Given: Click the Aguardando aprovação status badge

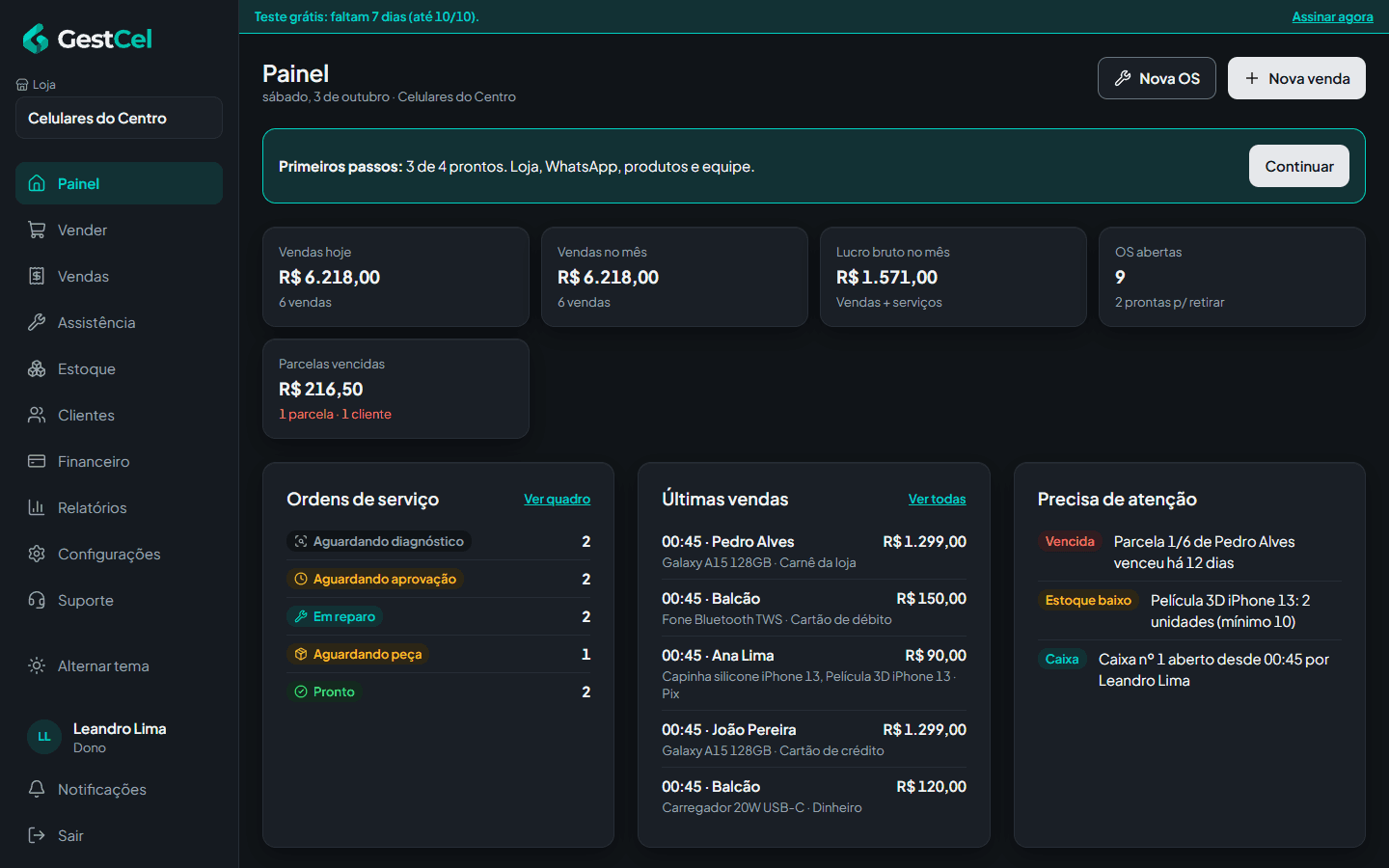Looking at the screenshot, I should coord(375,579).
